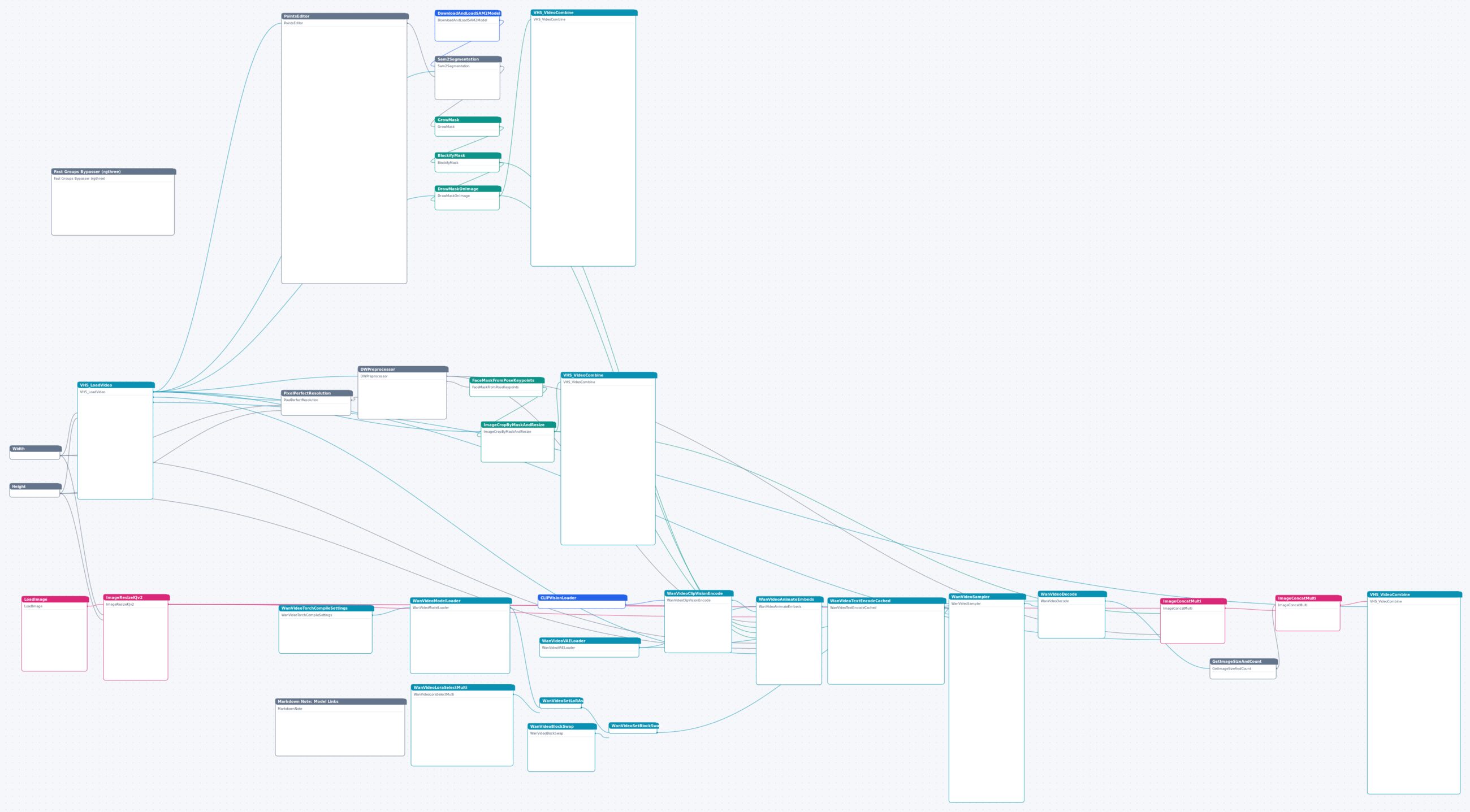Select the Sam2Segmentation node header

click(x=468, y=59)
